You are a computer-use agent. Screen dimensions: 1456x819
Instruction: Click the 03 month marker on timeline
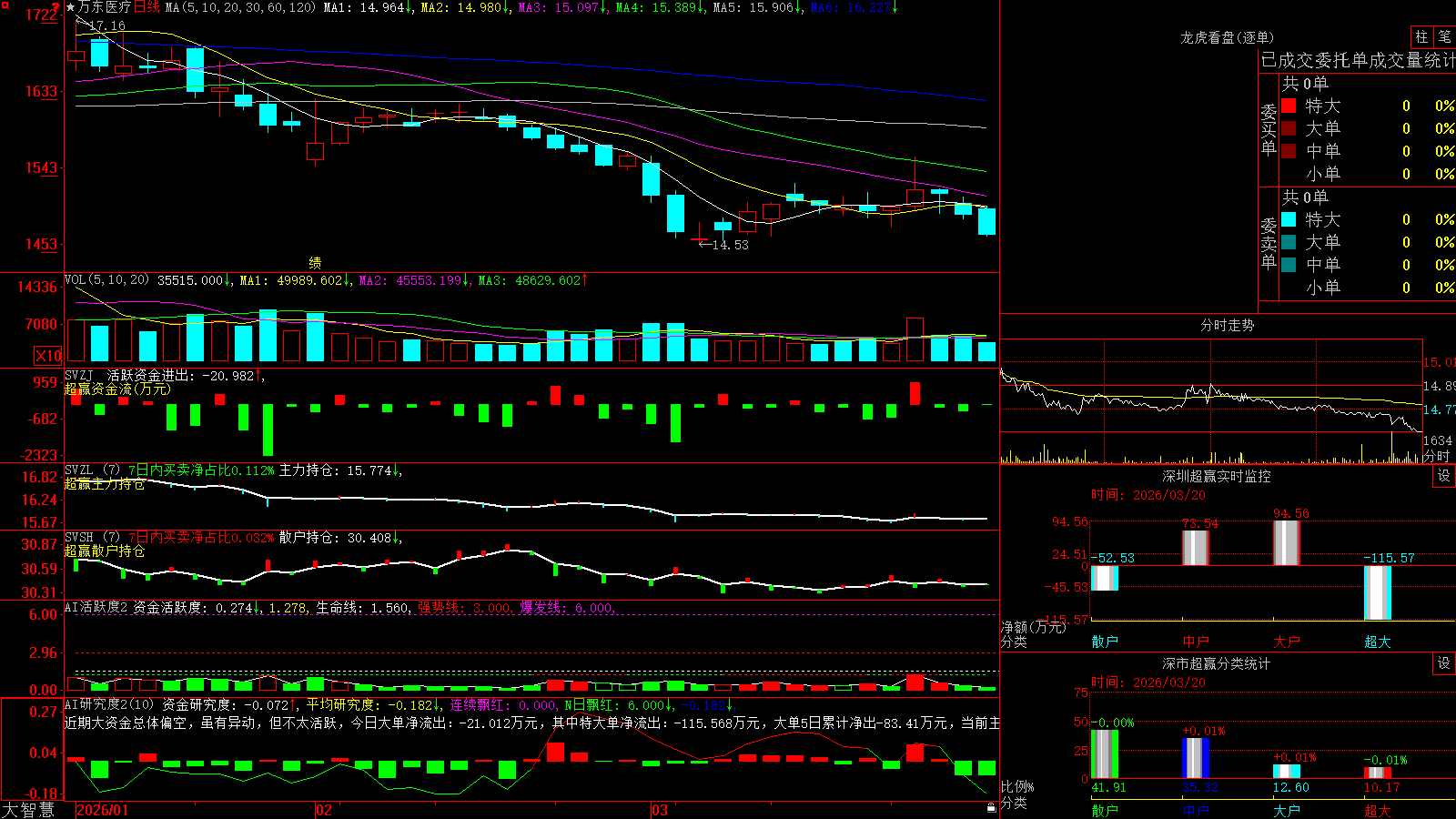click(x=660, y=810)
